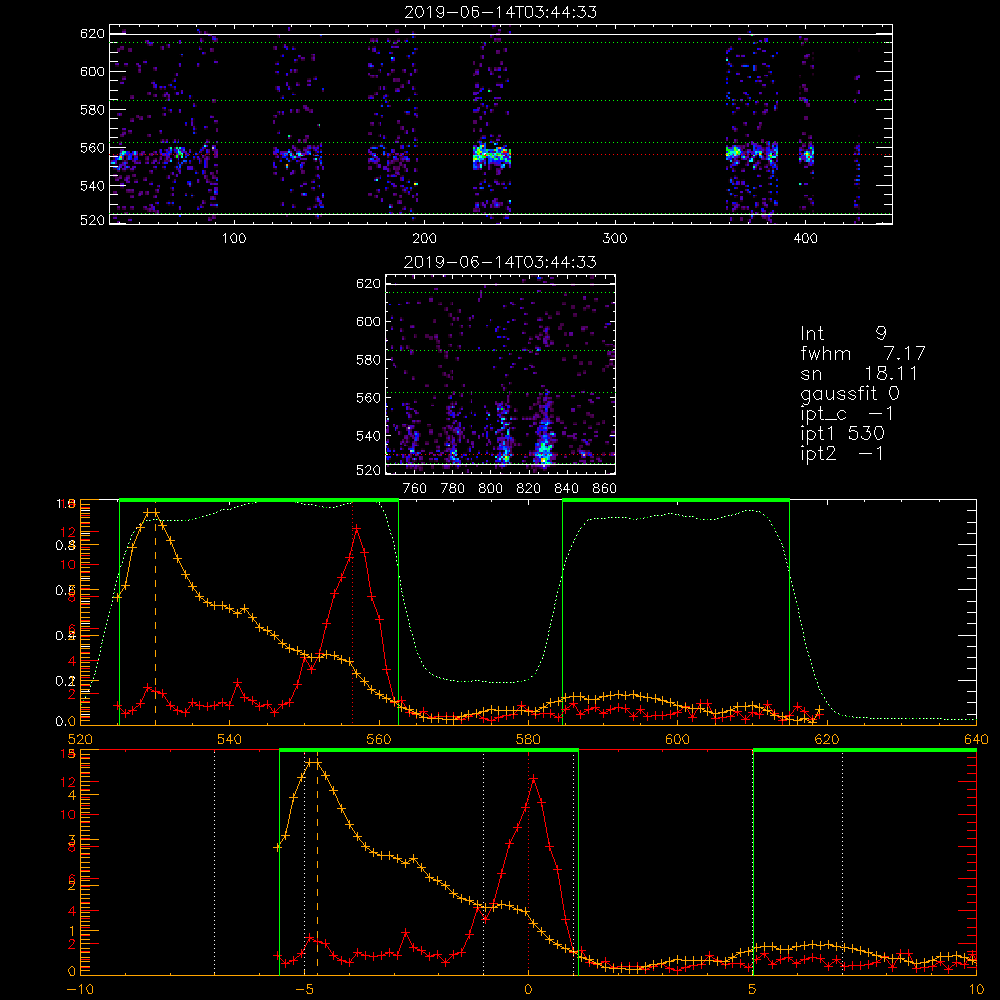This screenshot has height=1000, width=1000.
Task: Select the 'ipt1 530' readout line
Action: pos(842,434)
